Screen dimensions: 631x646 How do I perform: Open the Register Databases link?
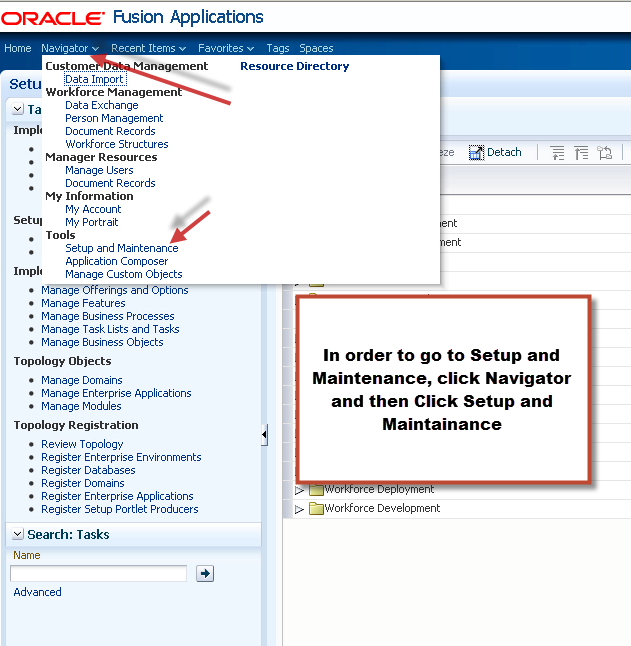click(x=89, y=470)
